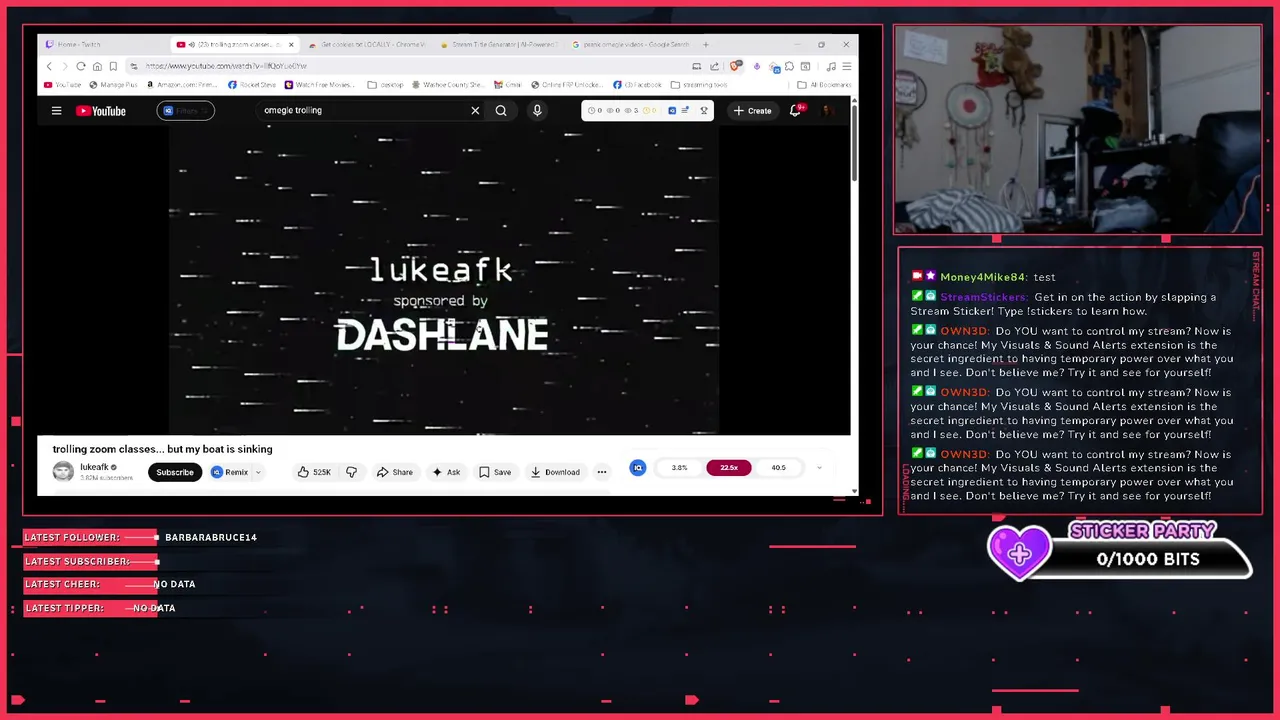Click the magnifying glass search button

point(501,111)
